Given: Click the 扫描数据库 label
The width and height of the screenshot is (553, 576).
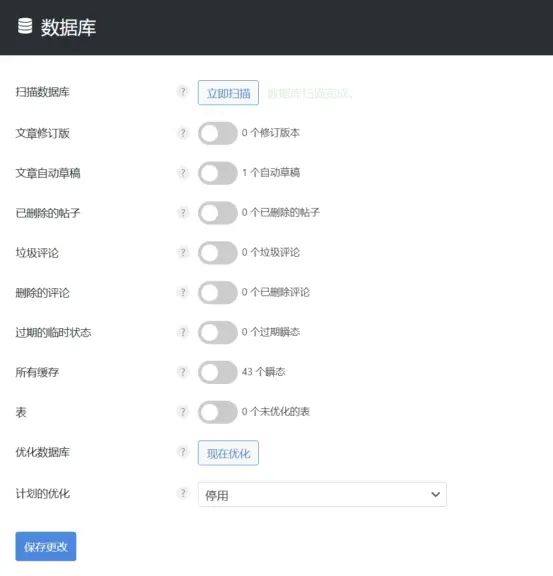Looking at the screenshot, I should point(43,92).
